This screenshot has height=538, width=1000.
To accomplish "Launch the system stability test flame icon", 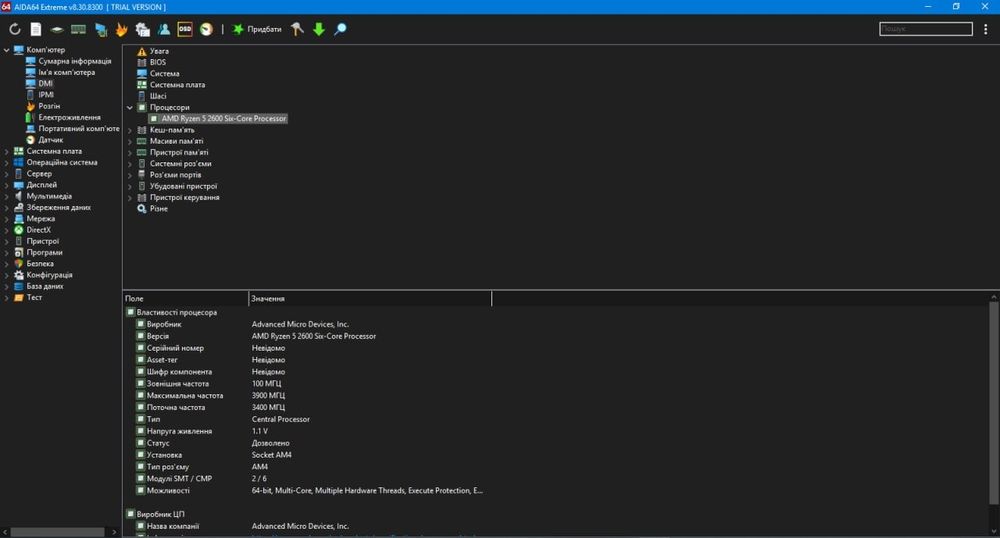I will (x=121, y=29).
